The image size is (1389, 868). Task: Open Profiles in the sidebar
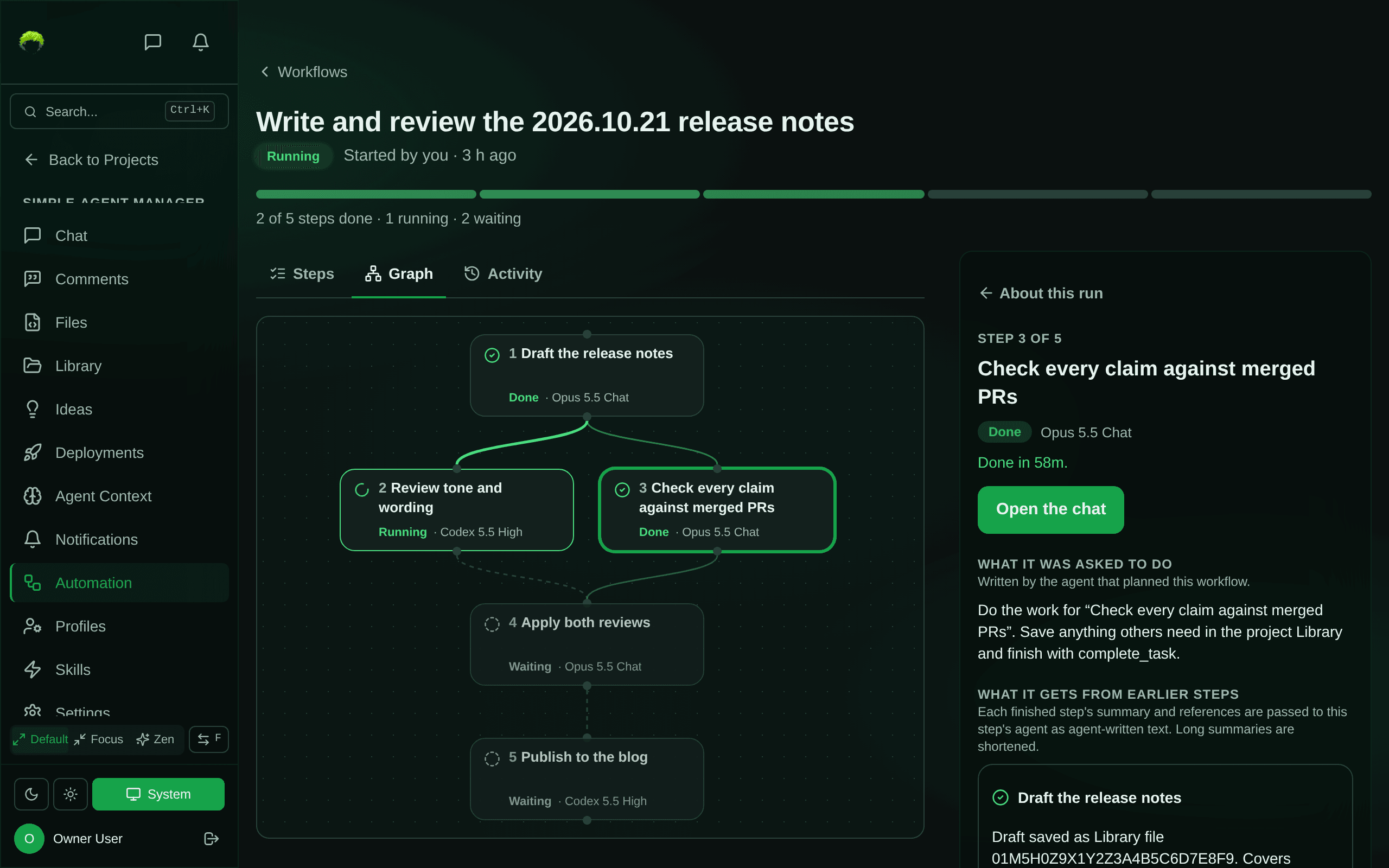[x=119, y=626]
